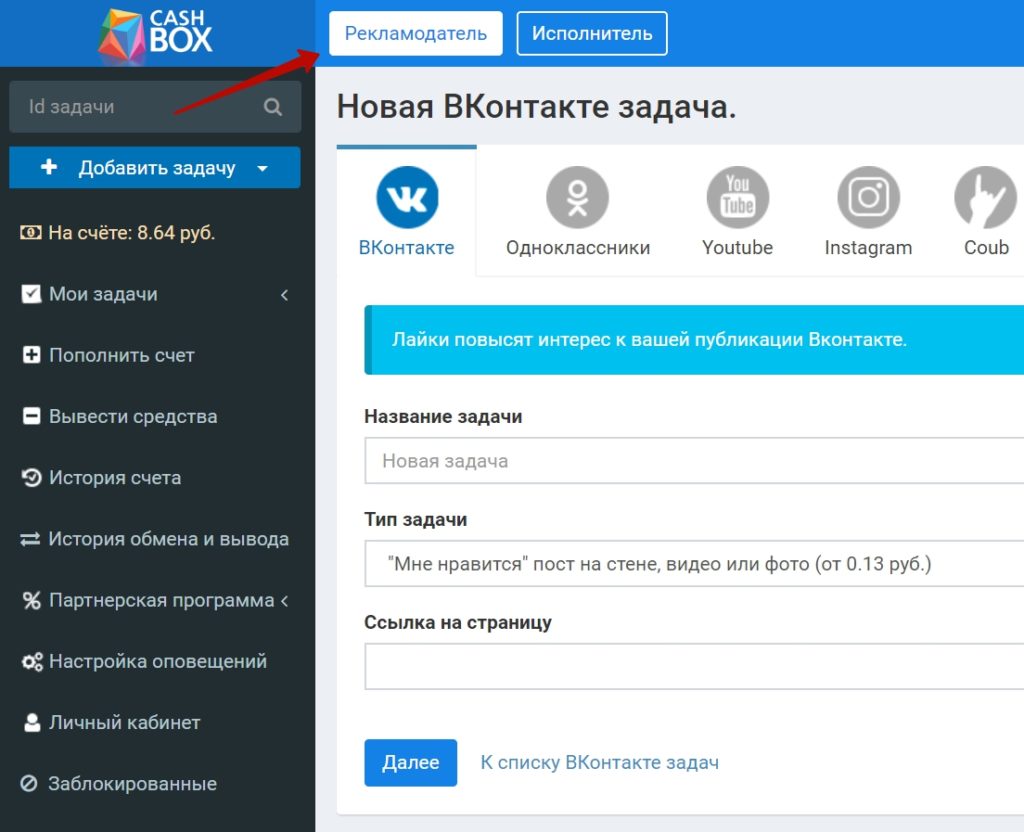Open the Instagram task icon
Screen dimensions: 1024x832
[x=868, y=198]
